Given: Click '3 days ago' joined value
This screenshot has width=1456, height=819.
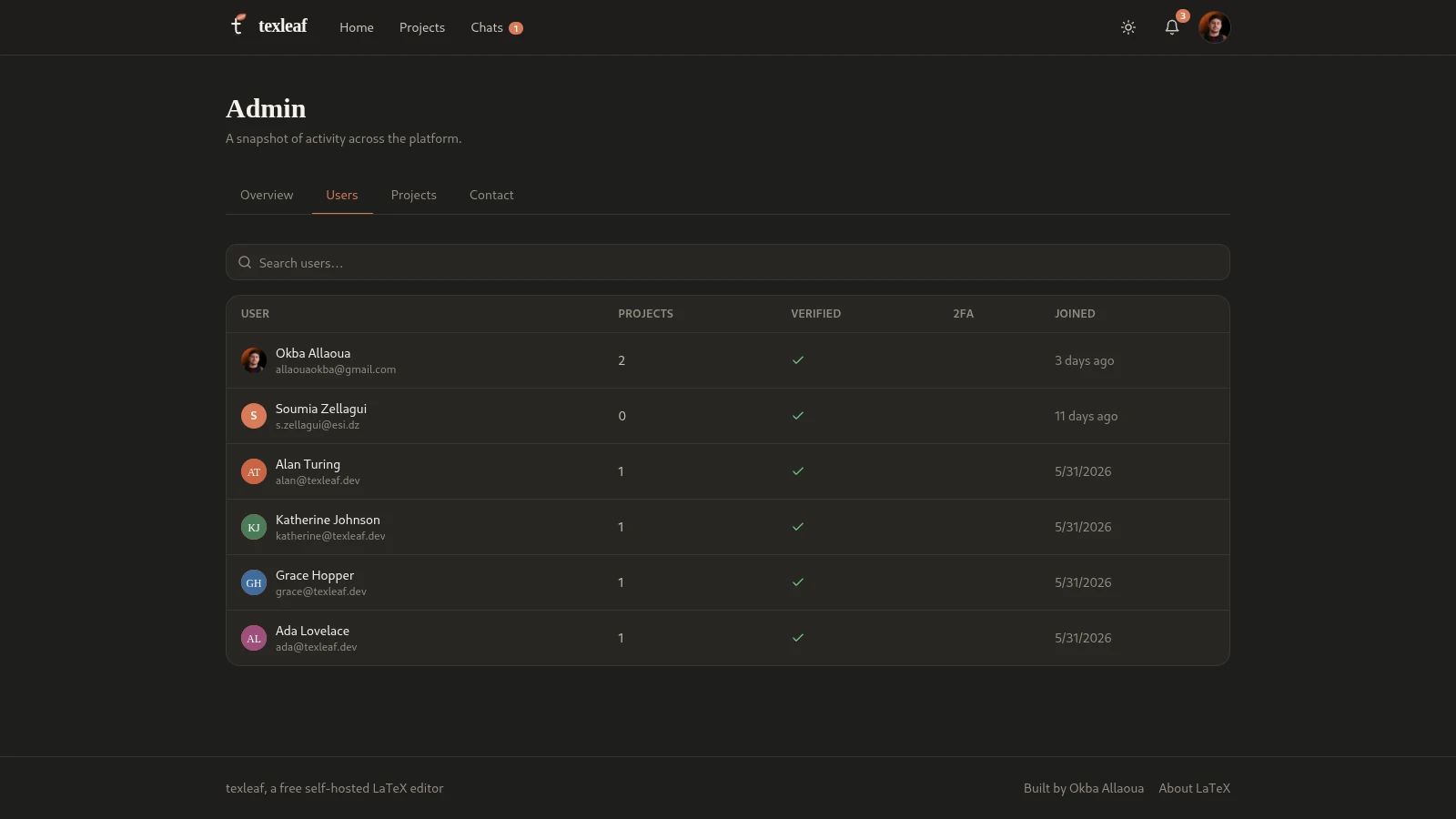Looking at the screenshot, I should pos(1085,360).
